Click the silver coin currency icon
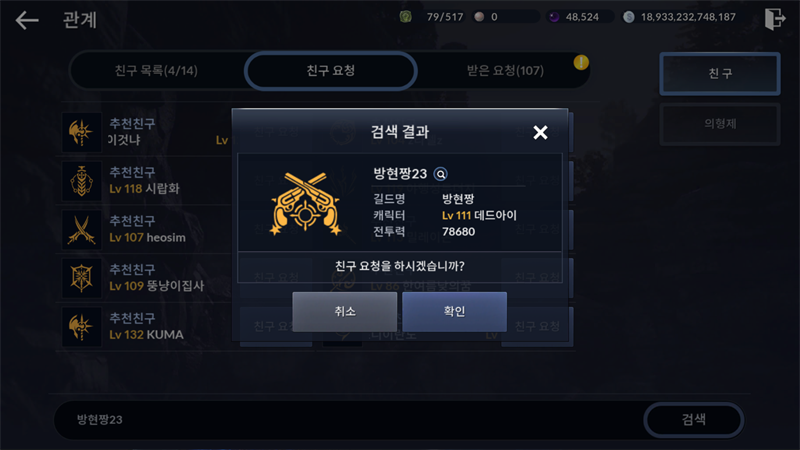The image size is (800, 450). [x=629, y=17]
